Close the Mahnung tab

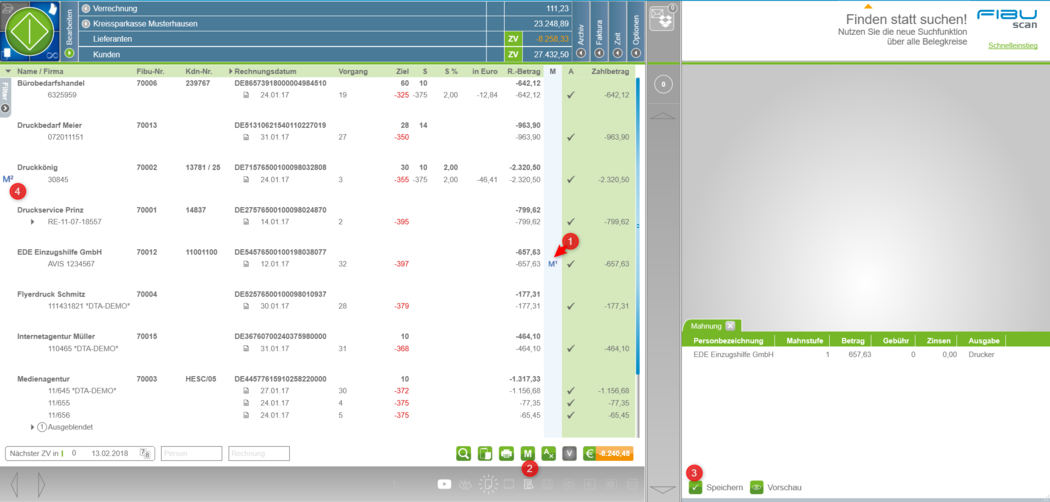[730, 326]
